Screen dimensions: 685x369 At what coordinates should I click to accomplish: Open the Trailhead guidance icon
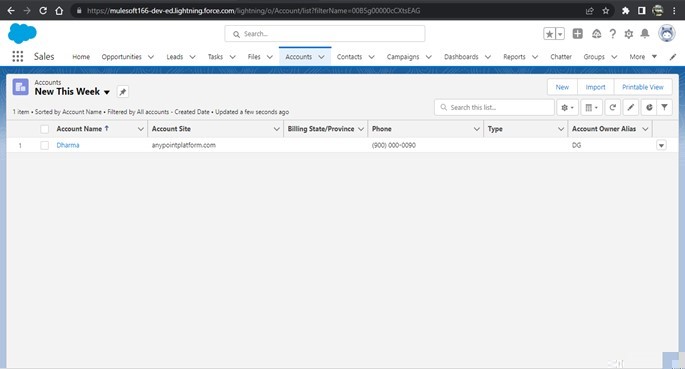tap(596, 34)
